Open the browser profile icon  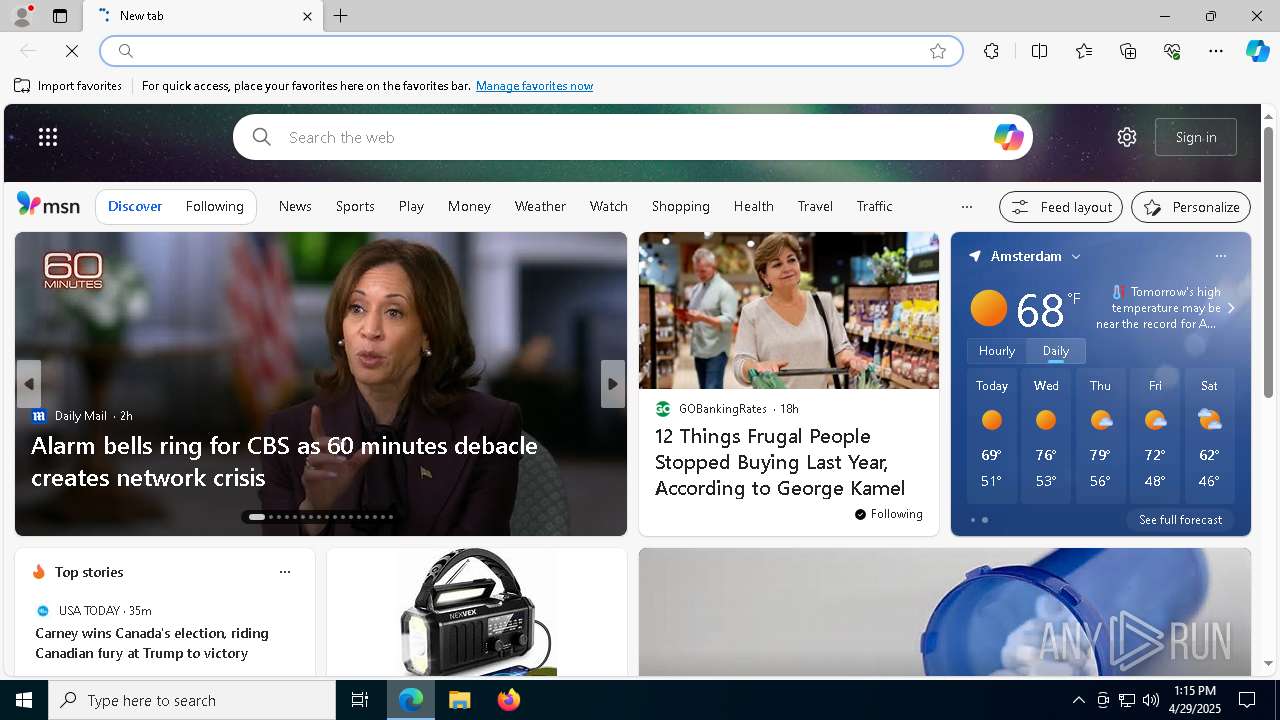click(x=21, y=16)
